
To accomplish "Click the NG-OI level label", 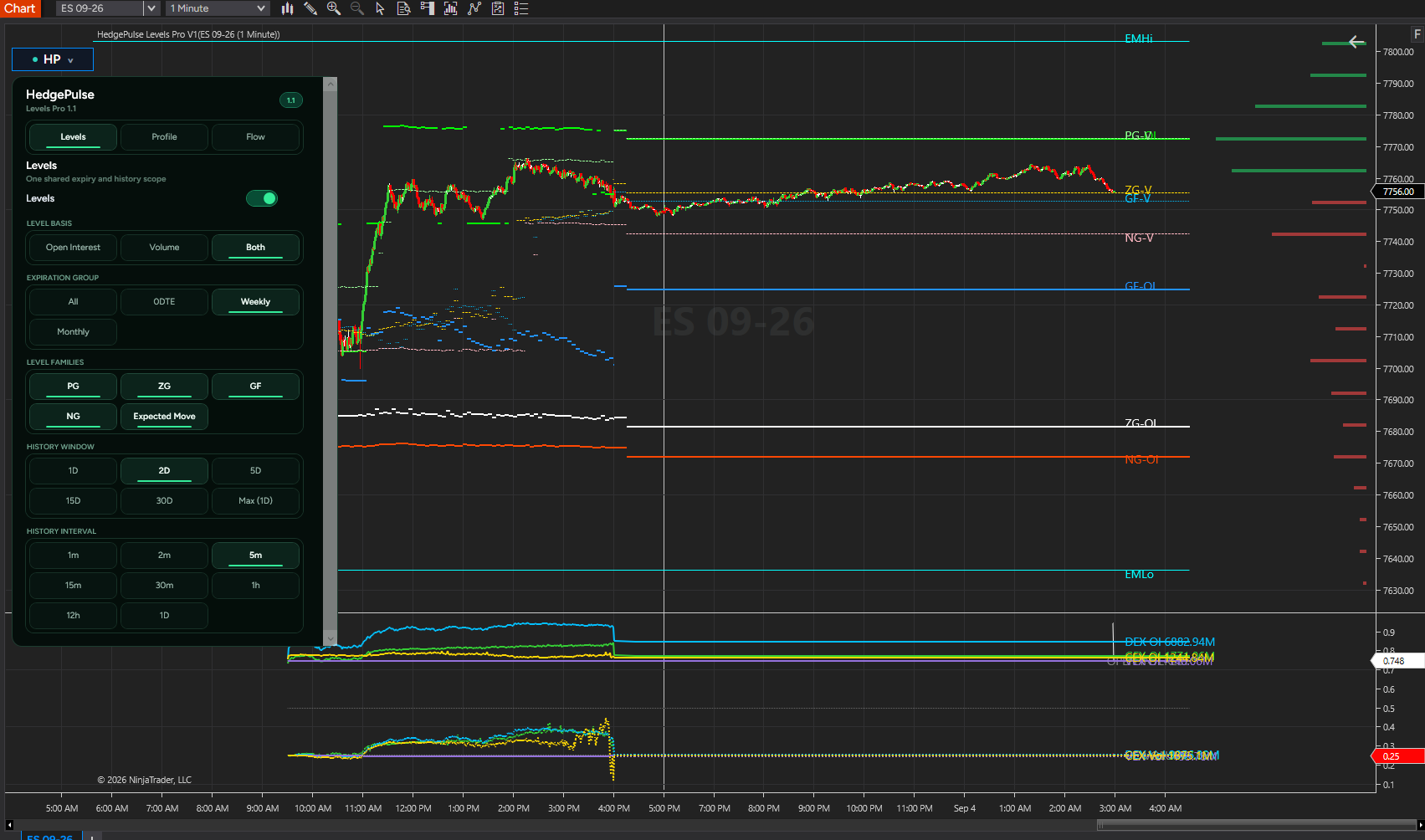I will [x=1141, y=459].
